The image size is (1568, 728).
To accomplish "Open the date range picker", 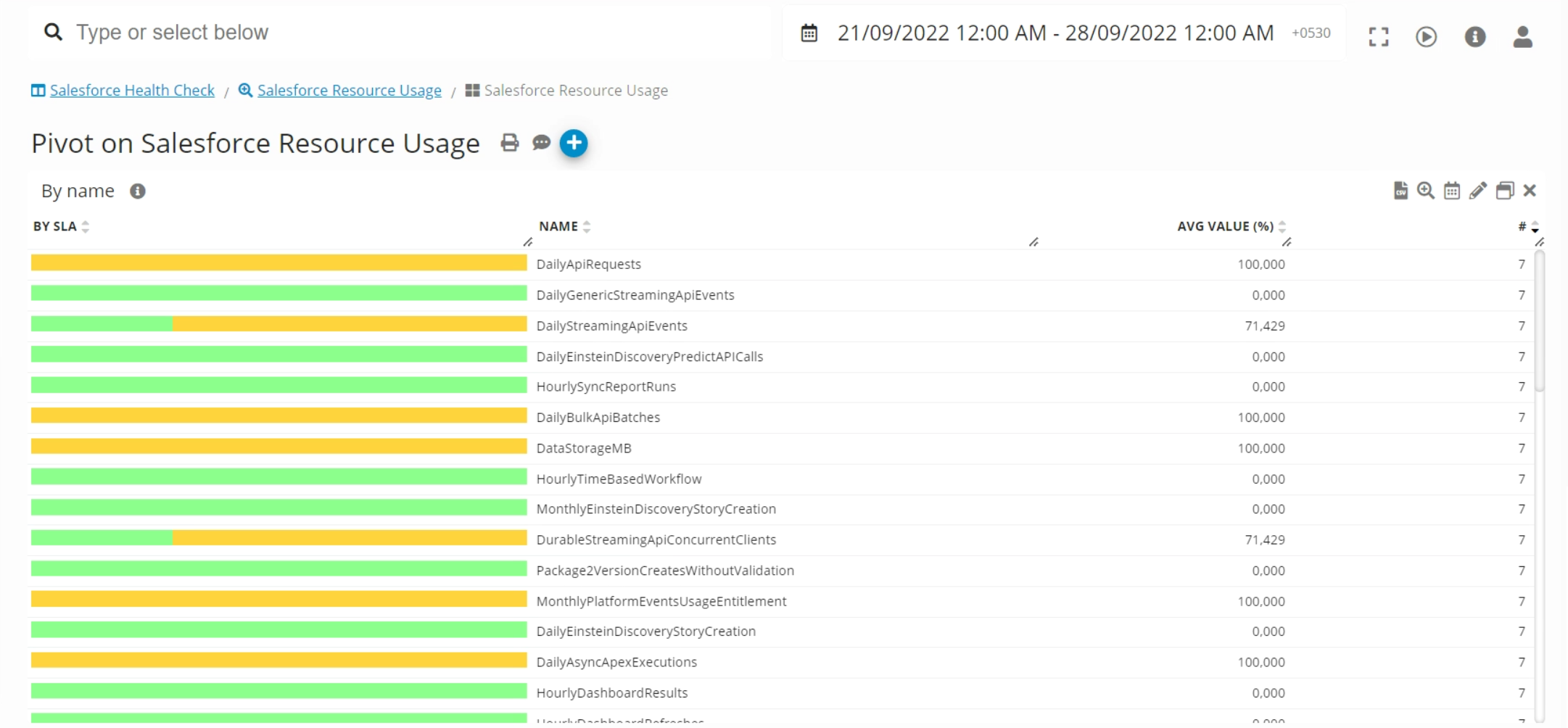I will pyautogui.click(x=1055, y=33).
